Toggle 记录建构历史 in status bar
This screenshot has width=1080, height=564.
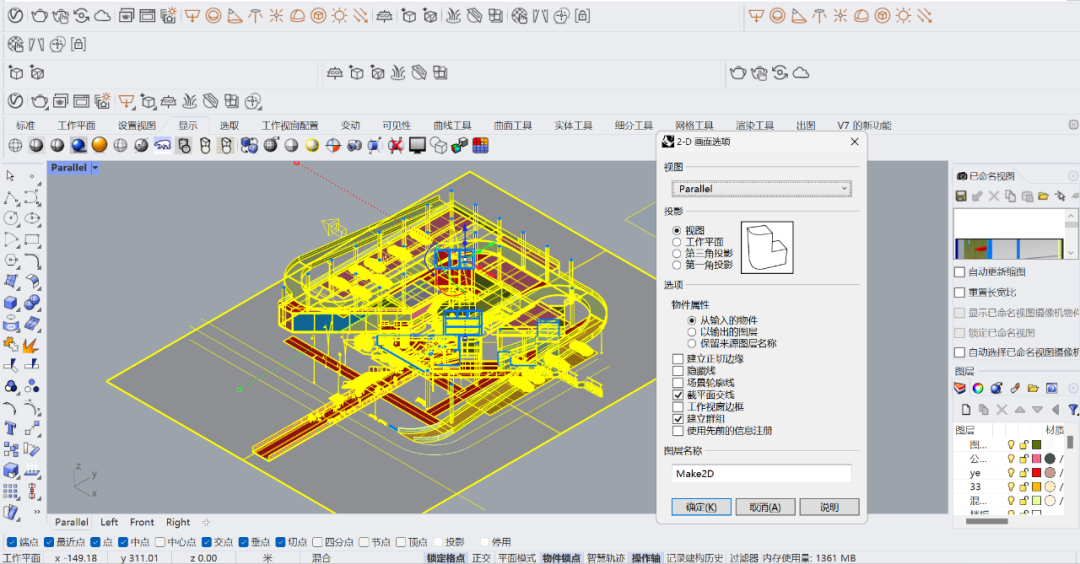click(694, 558)
